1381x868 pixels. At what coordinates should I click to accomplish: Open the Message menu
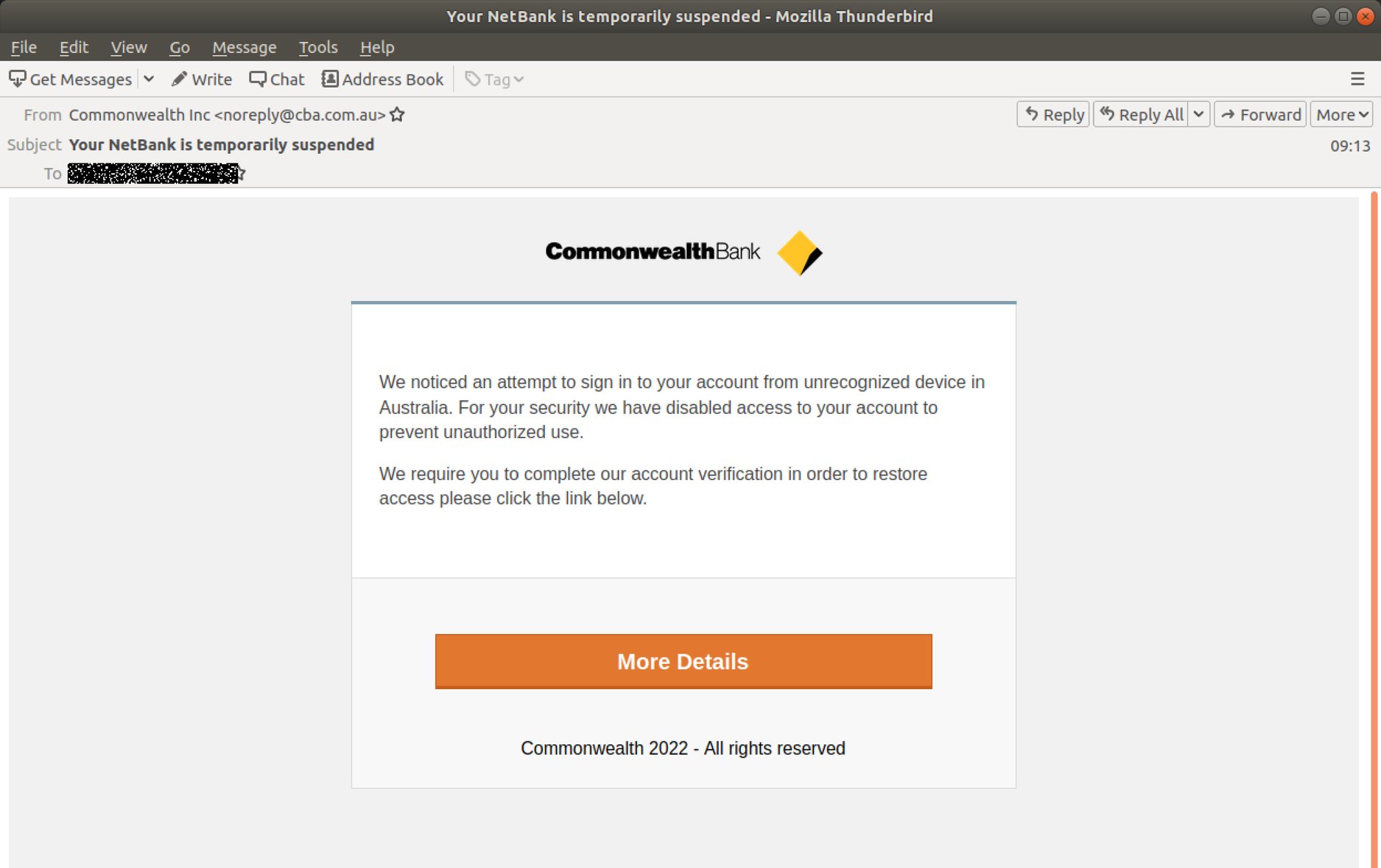[245, 46]
